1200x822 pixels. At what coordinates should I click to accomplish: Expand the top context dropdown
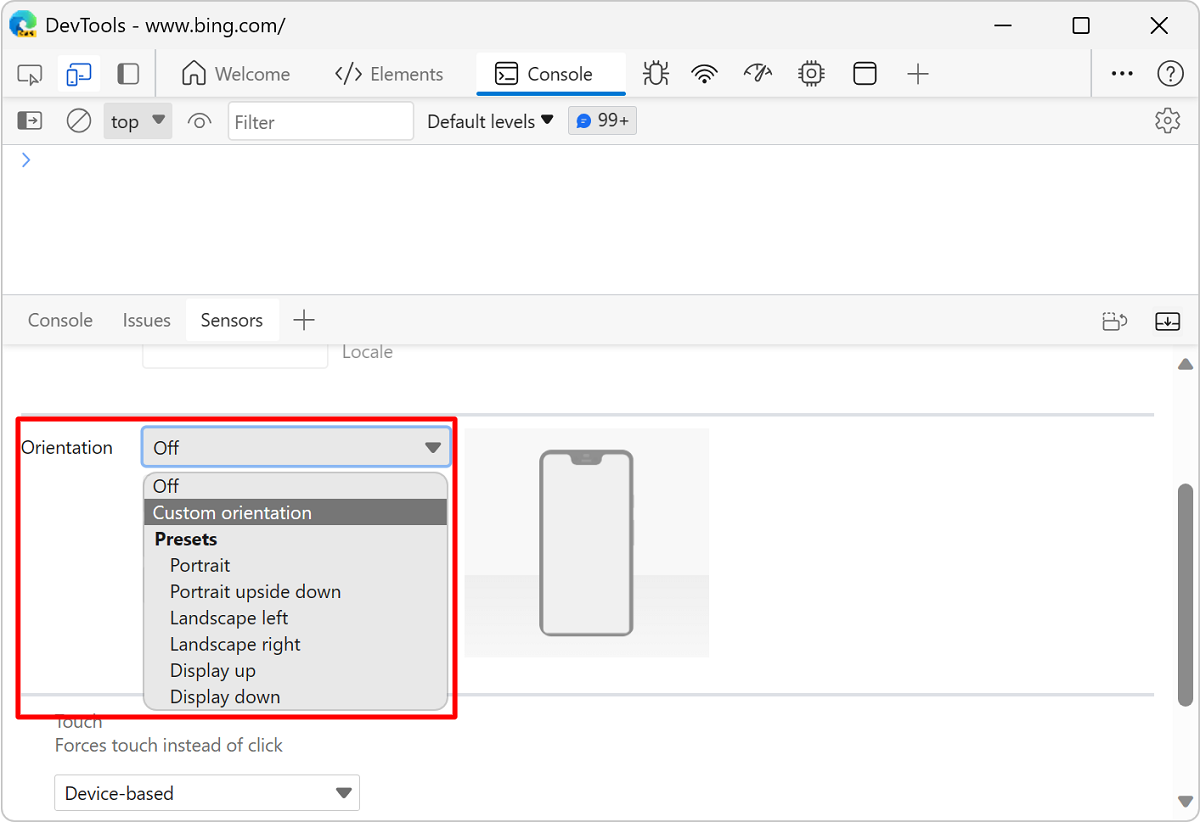tap(138, 121)
